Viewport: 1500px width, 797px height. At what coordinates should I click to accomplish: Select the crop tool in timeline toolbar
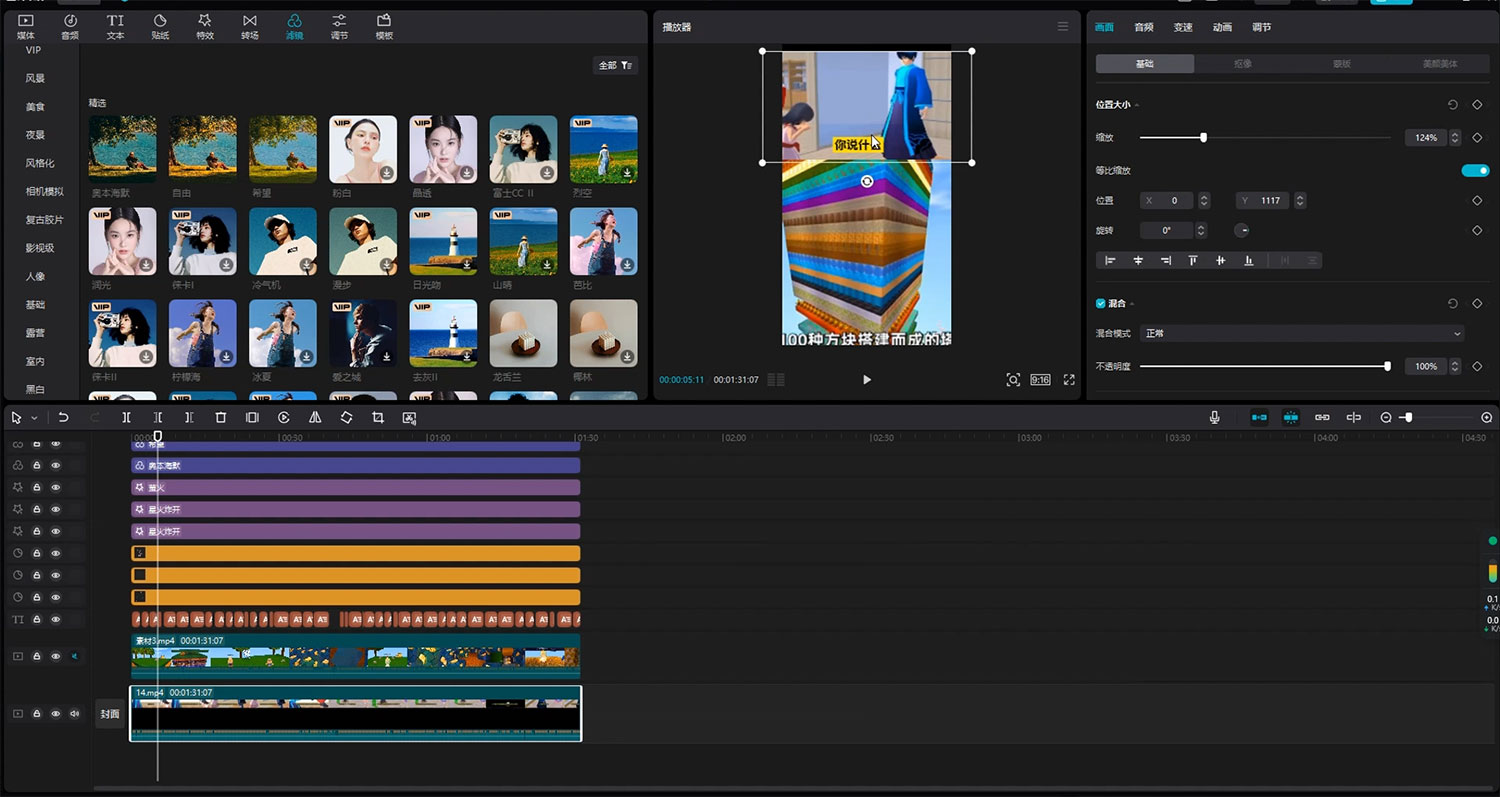click(378, 418)
